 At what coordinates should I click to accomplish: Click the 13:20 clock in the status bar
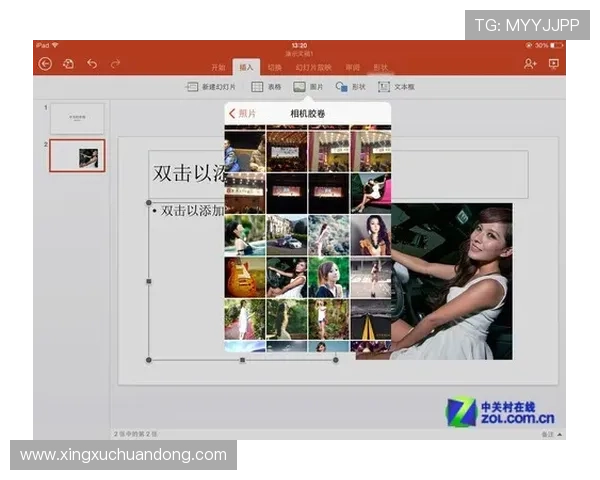[299, 46]
